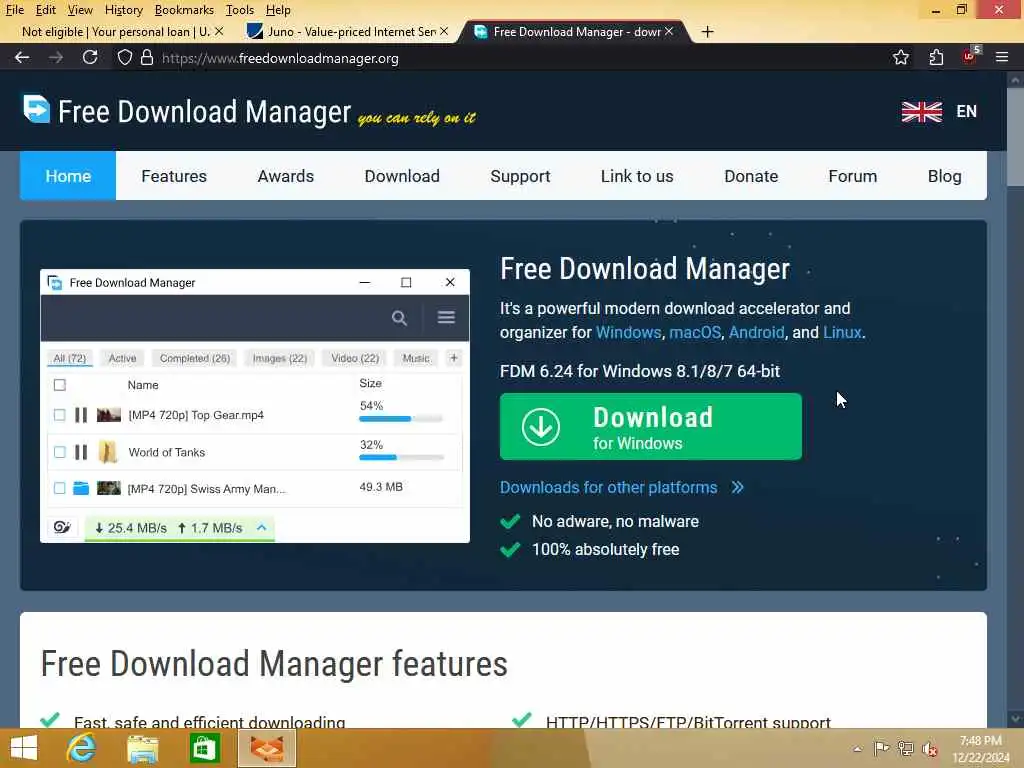Click the system clock in the taskbar

click(980, 748)
